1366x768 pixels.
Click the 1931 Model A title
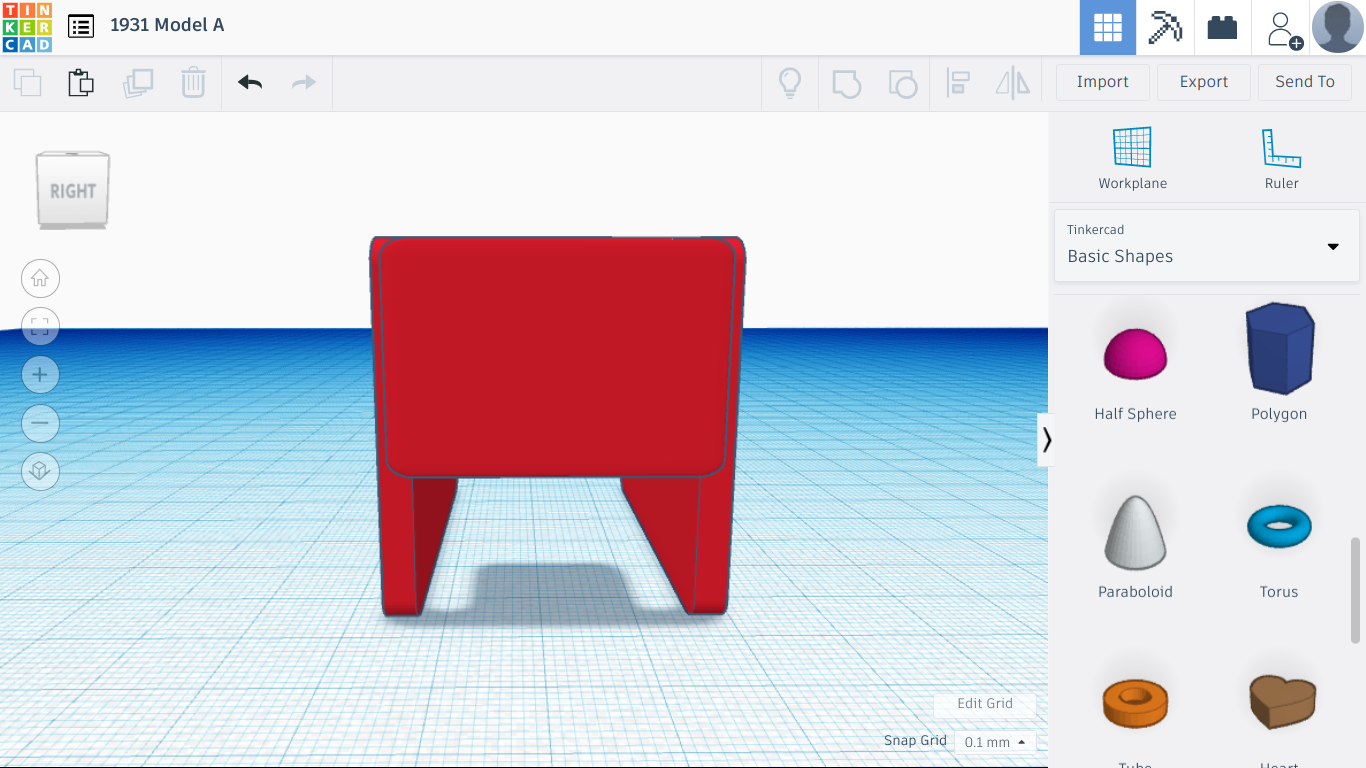tap(167, 25)
